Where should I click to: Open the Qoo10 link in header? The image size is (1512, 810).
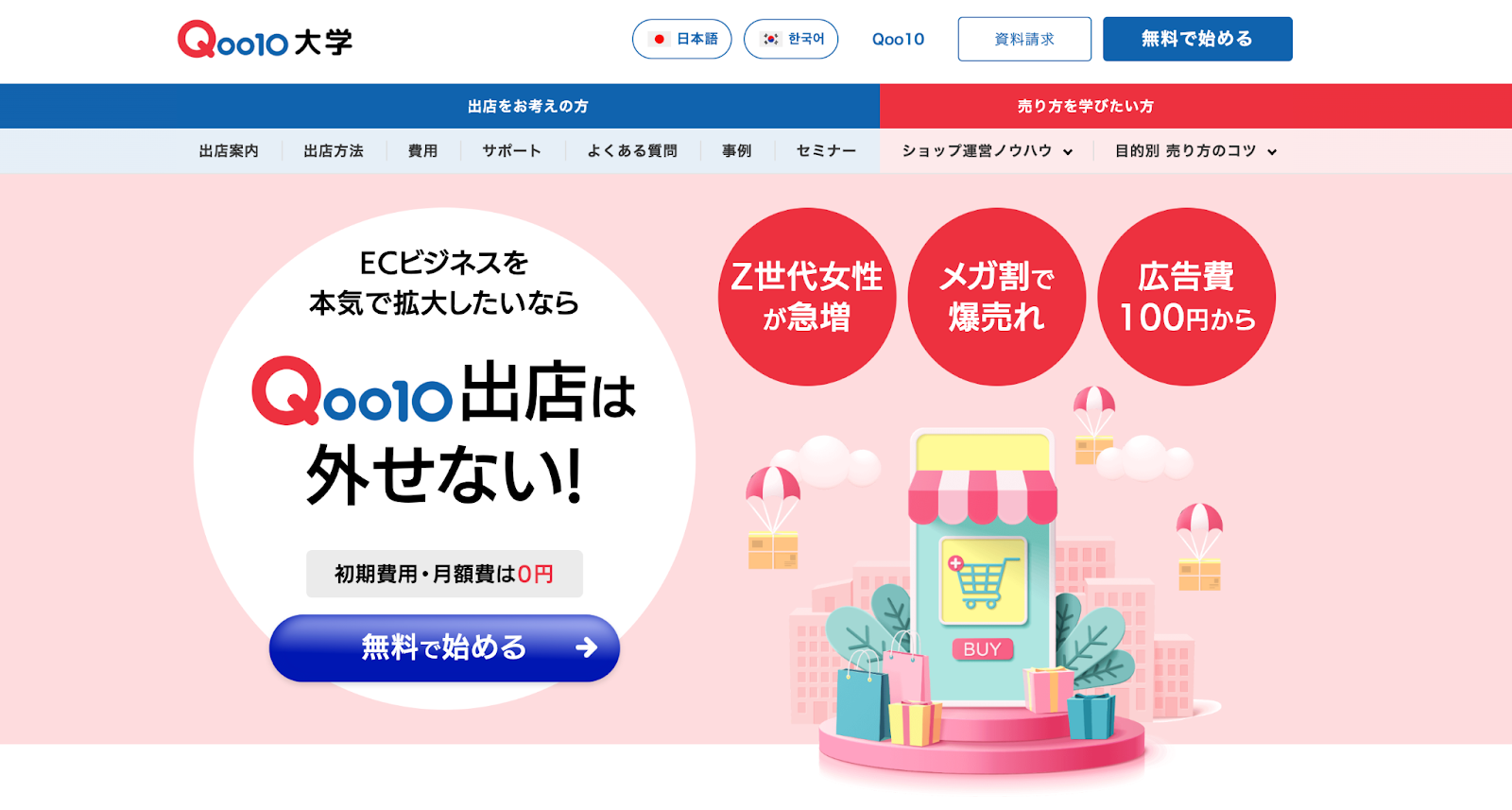tap(898, 40)
